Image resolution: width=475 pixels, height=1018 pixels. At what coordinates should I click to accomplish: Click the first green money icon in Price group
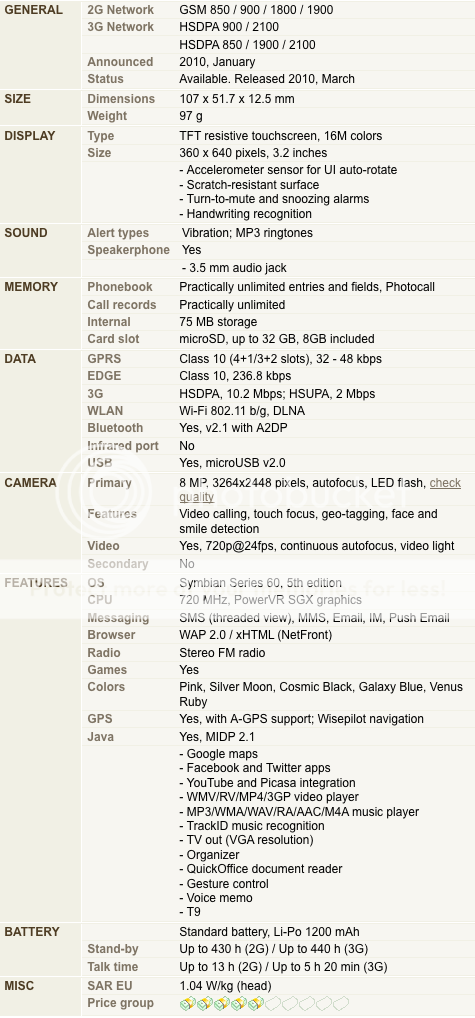[188, 1004]
